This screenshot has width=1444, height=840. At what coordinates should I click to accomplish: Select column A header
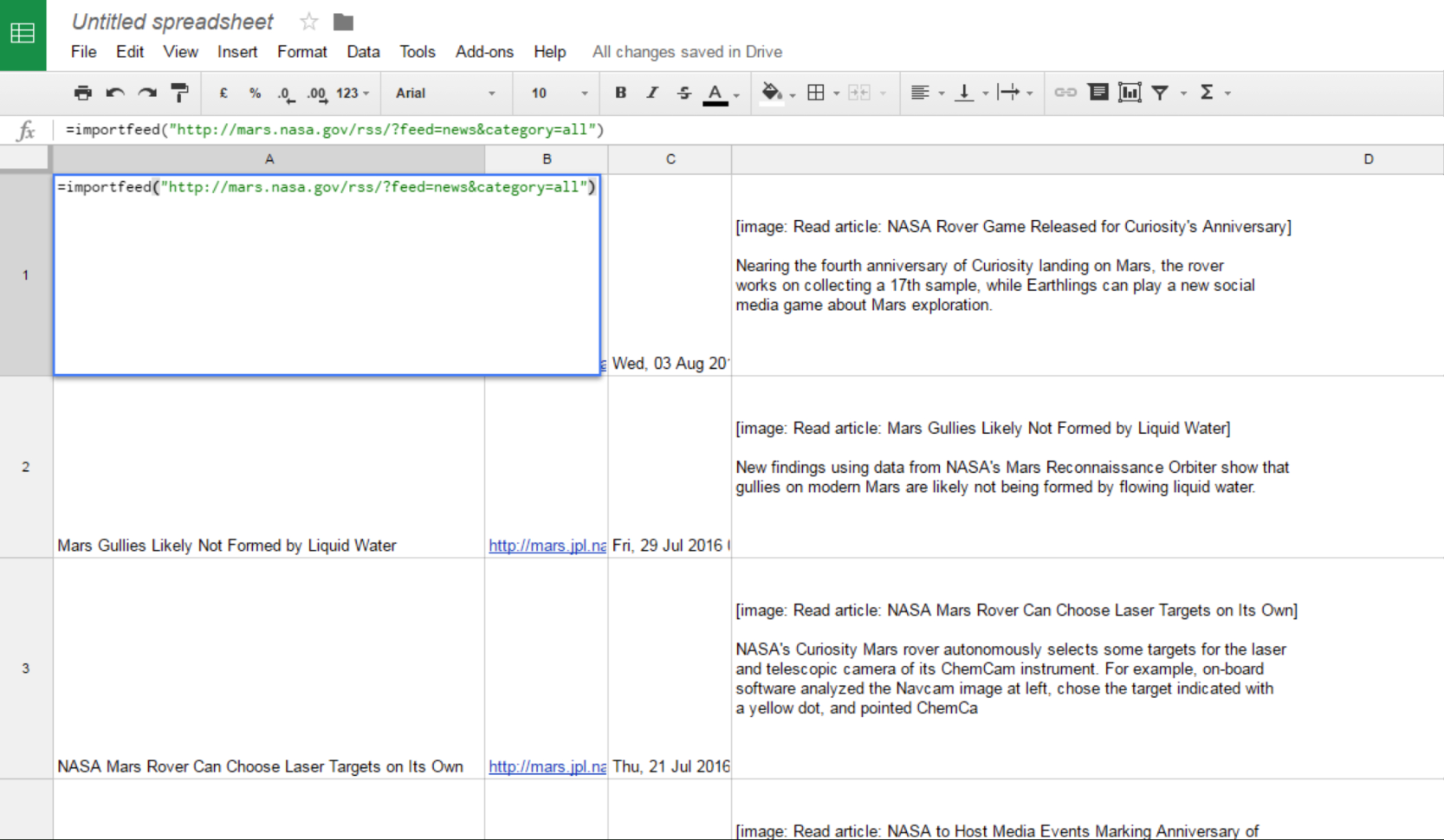tap(269, 159)
